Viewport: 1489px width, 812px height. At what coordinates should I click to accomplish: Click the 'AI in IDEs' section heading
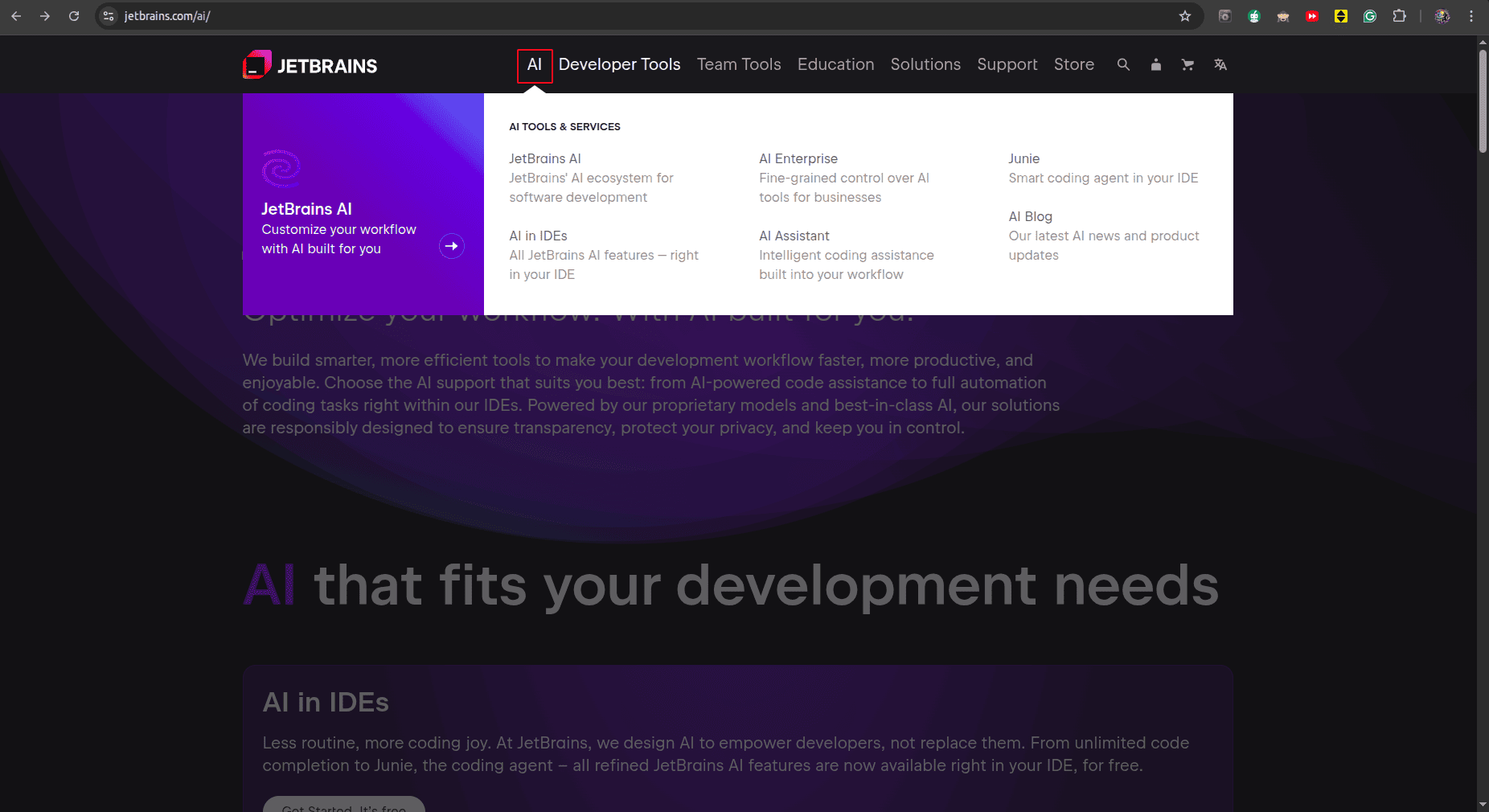(326, 702)
